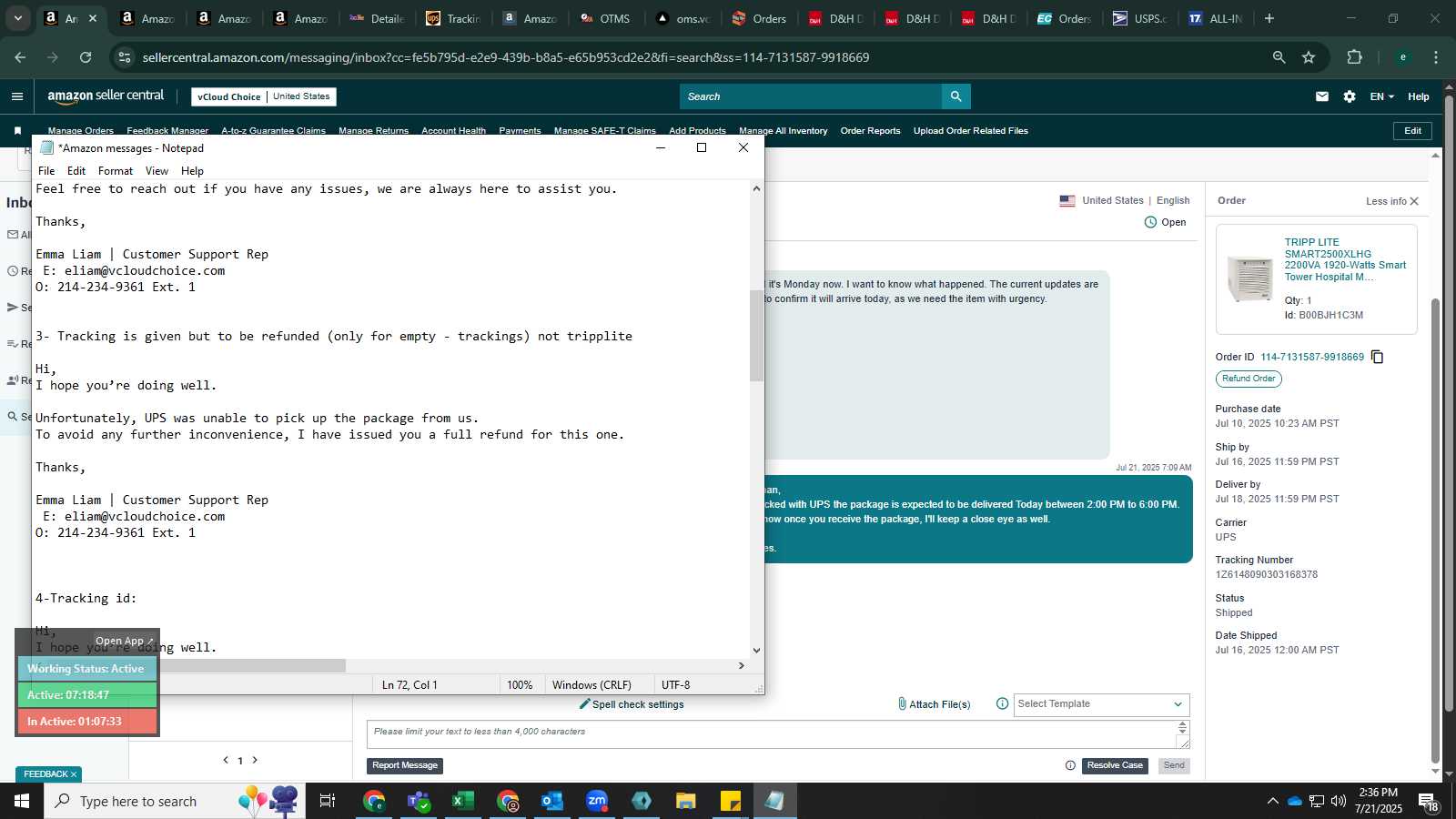Reload the browser page

tap(86, 57)
